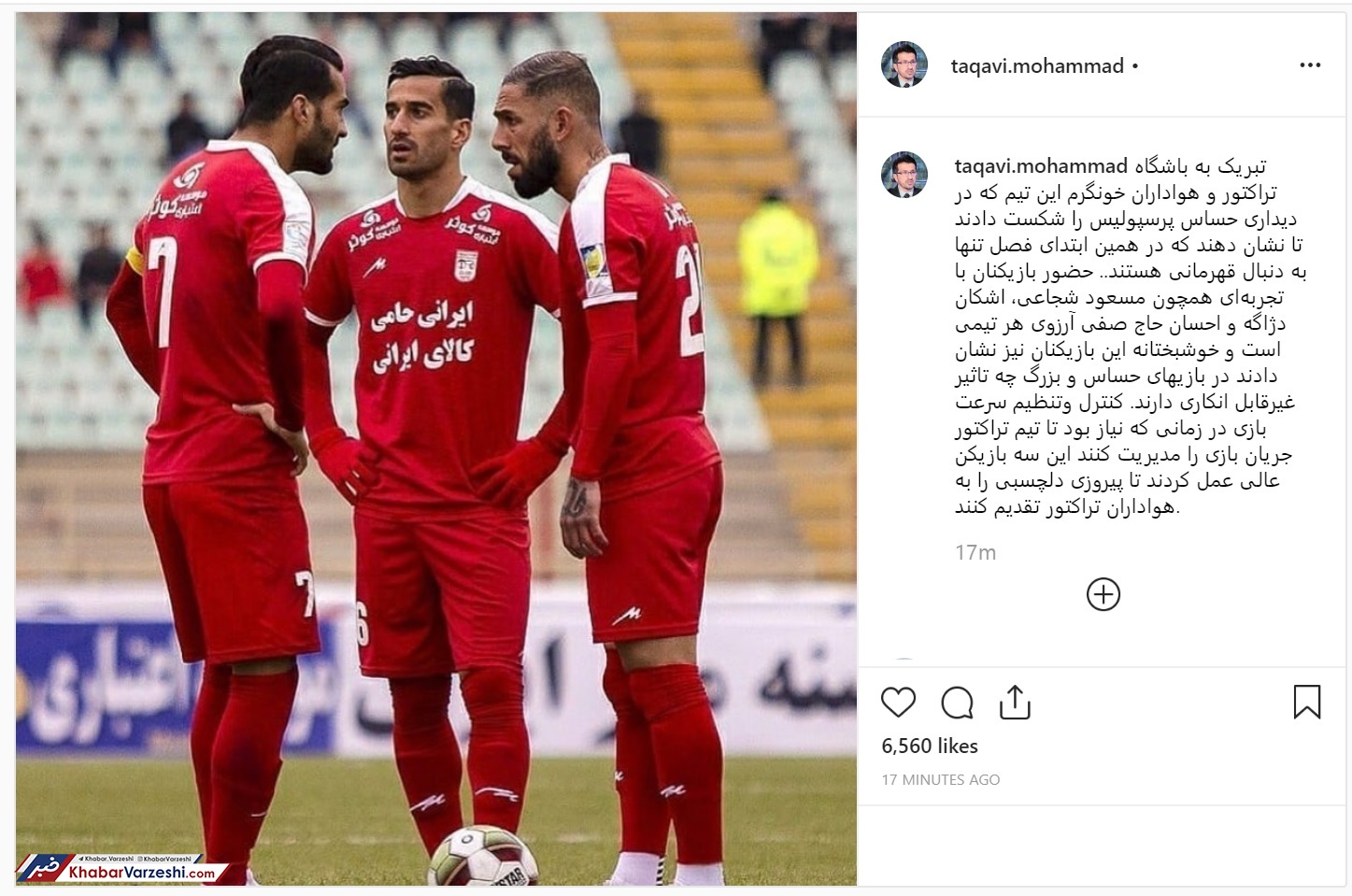Screen dimensions: 1352x896
Task: View the 6,560 likes list
Action: coord(930,746)
